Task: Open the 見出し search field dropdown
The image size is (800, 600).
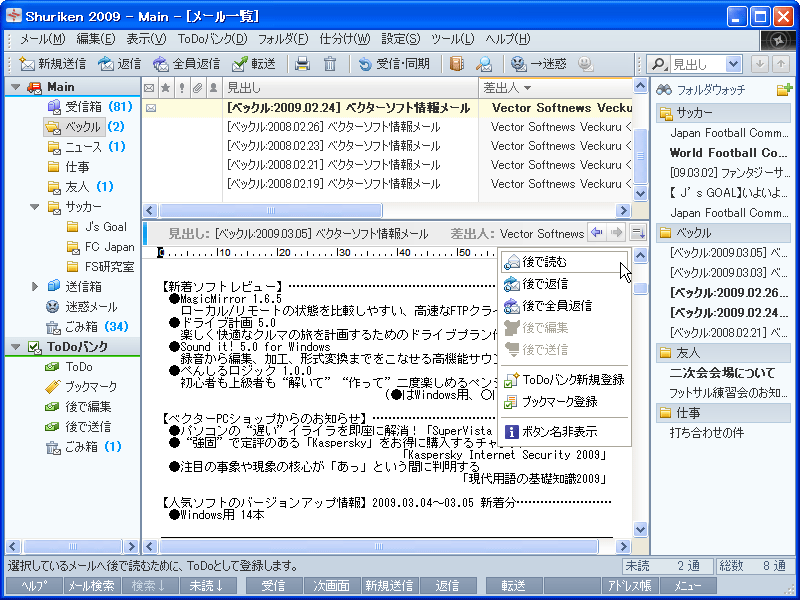Action: tap(734, 64)
